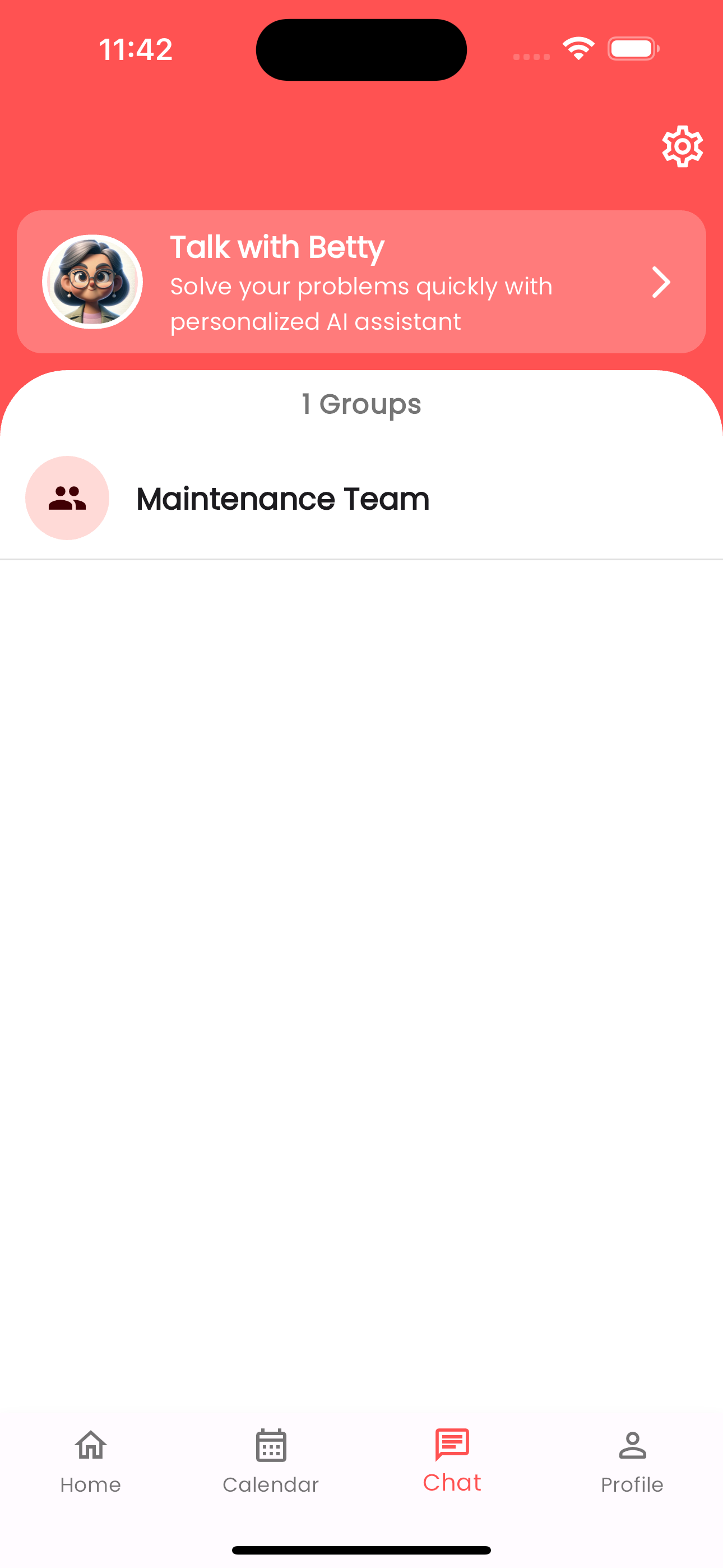Screen dimensions: 723x1568
Task: Select the Chat tab label
Action: tap(452, 1483)
